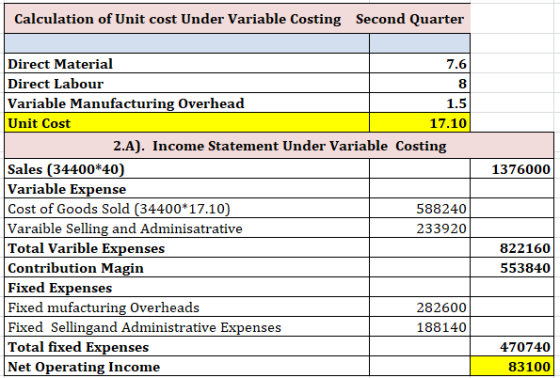Image resolution: width=560 pixels, height=378 pixels.
Task: Click the 'Second Quarter' header cell
Action: [410, 19]
